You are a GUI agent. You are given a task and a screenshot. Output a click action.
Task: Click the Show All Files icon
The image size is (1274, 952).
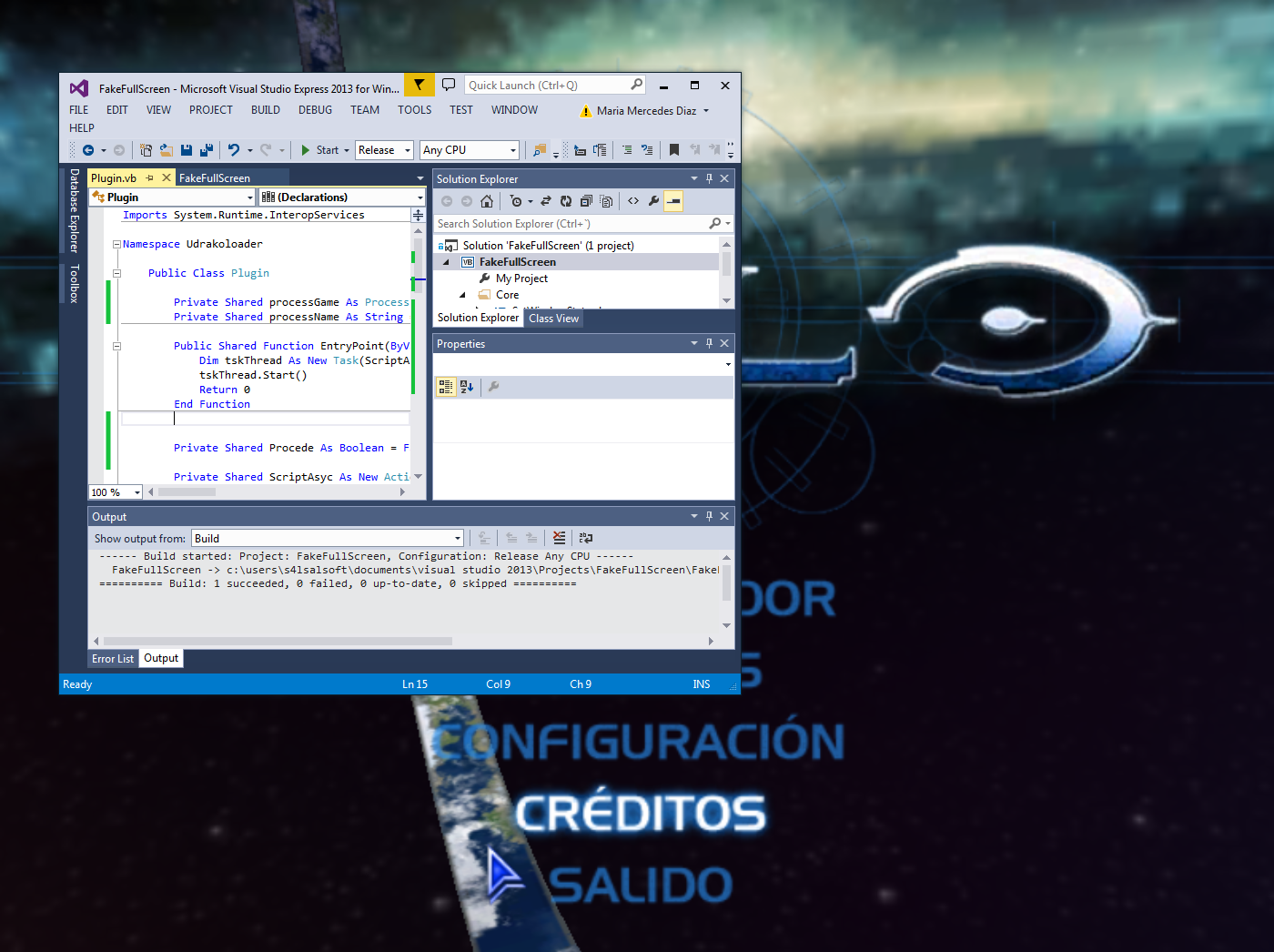pyautogui.click(x=606, y=201)
